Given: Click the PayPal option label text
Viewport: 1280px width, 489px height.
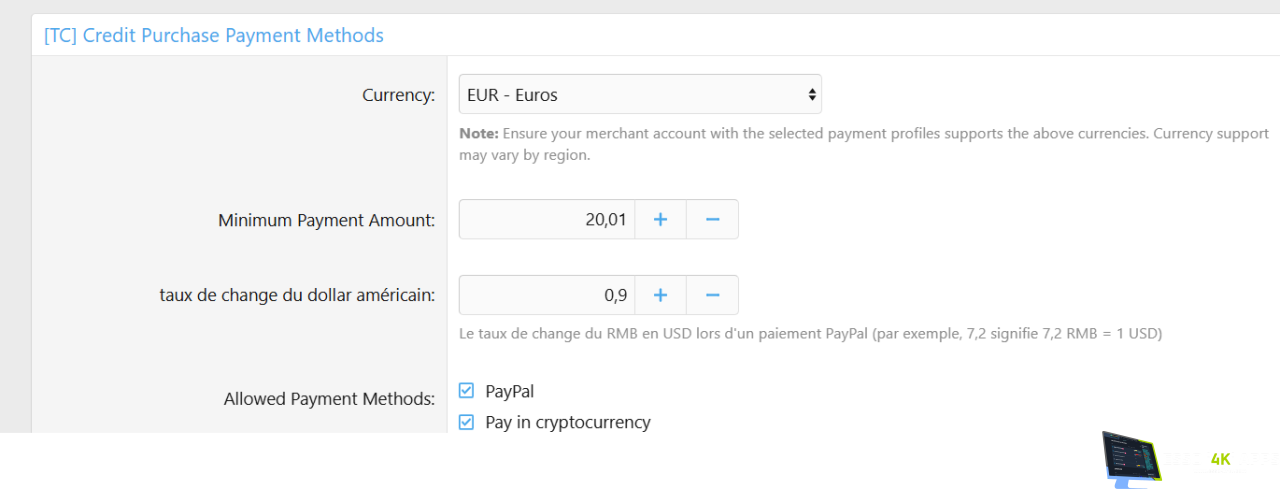Looking at the screenshot, I should (x=509, y=391).
